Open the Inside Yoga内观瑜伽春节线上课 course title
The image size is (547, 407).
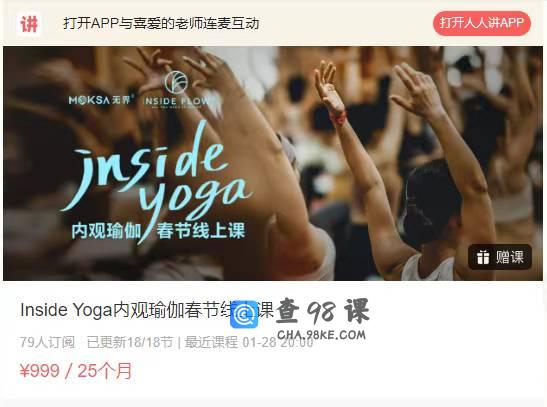(147, 310)
